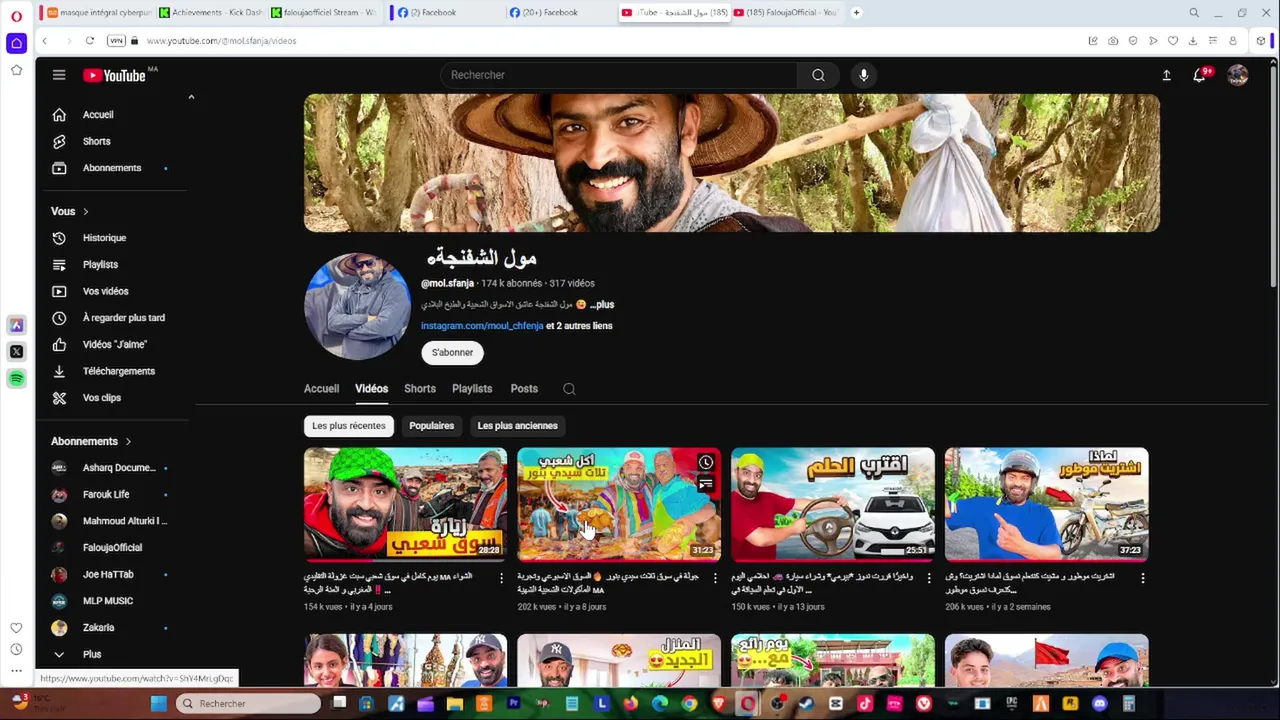Screen dimensions: 1280x720
Task: Click the YouTube Rechercher search field
Action: point(619,75)
